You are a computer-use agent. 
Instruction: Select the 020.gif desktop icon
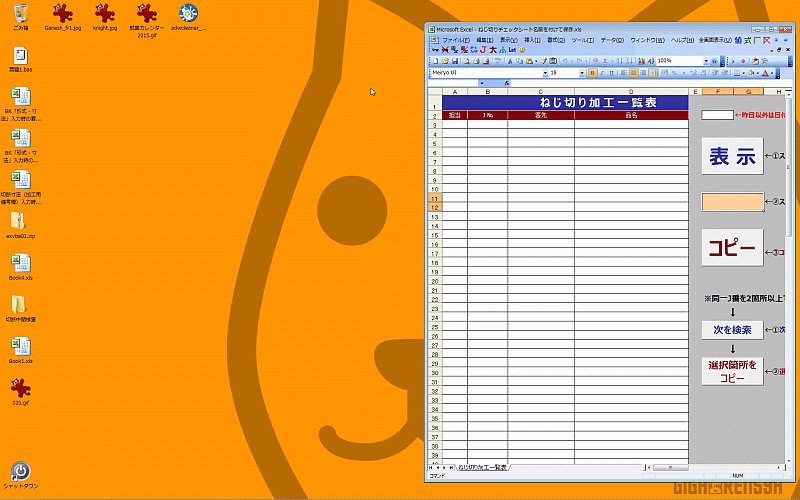(20, 391)
